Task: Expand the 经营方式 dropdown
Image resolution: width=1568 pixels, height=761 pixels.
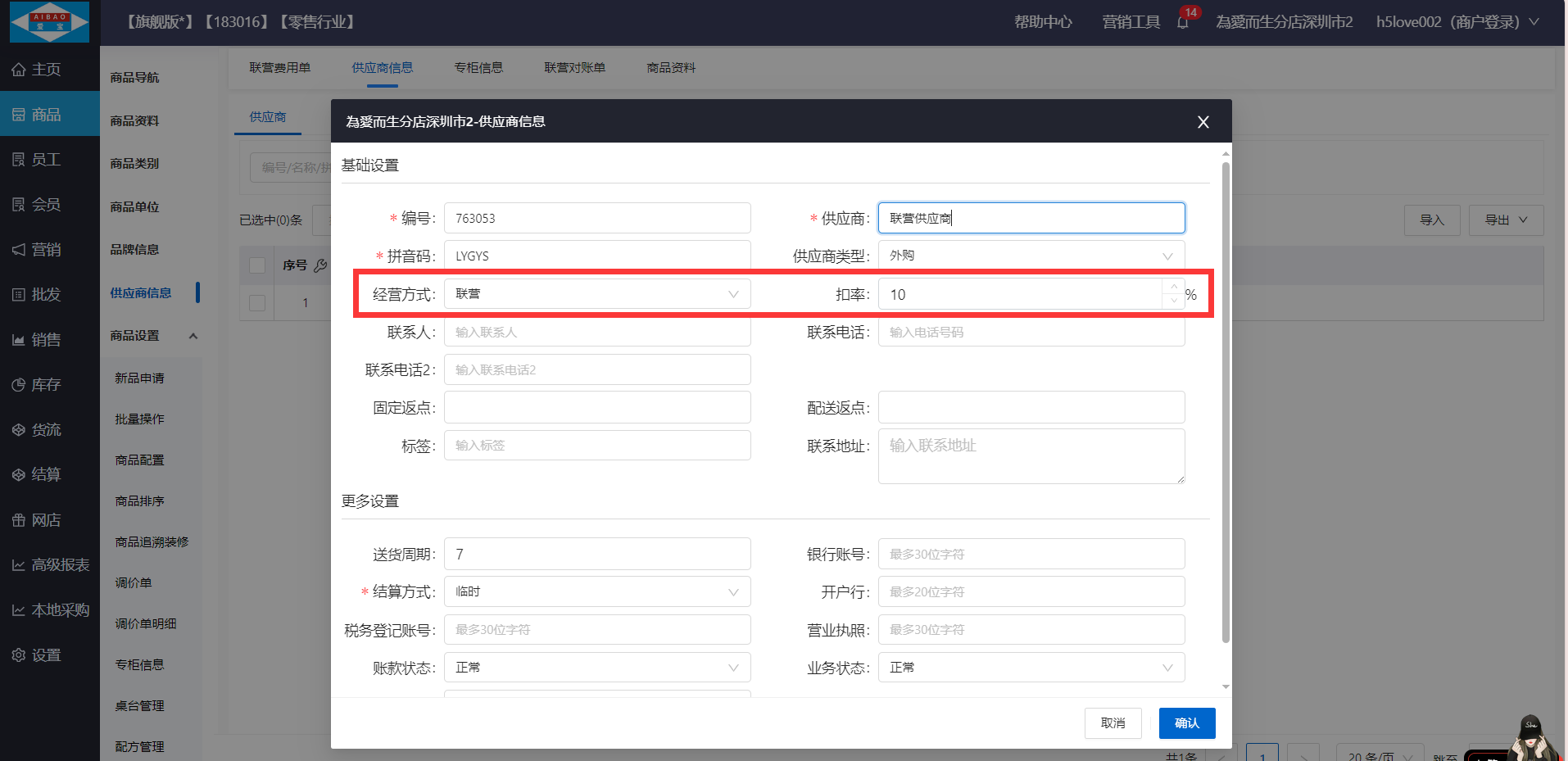Action: 596,294
